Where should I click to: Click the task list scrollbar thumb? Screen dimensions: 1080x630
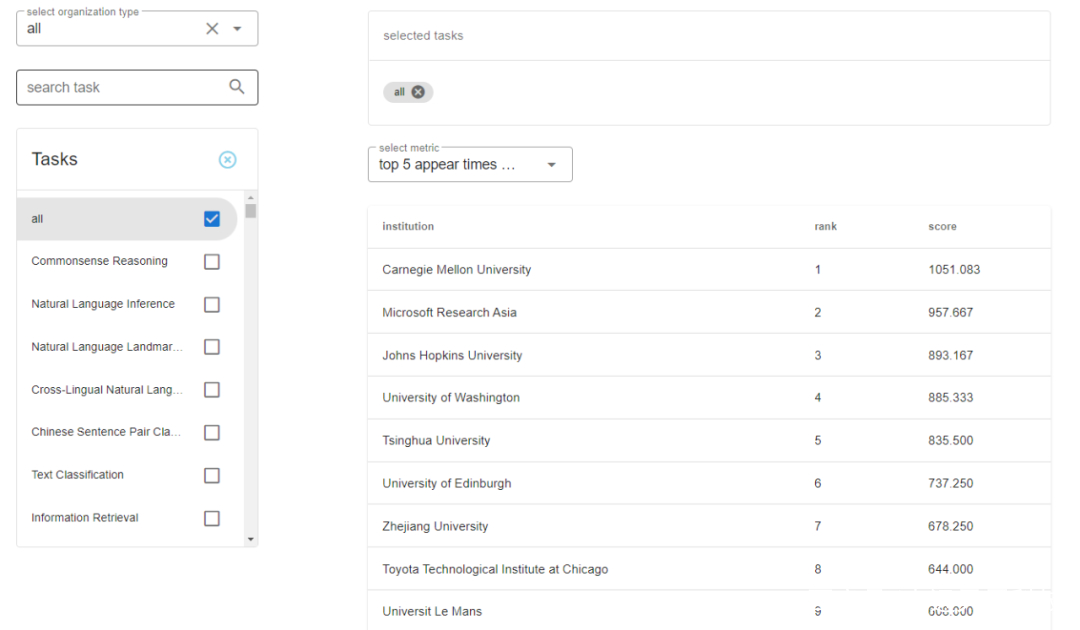pyautogui.click(x=251, y=211)
